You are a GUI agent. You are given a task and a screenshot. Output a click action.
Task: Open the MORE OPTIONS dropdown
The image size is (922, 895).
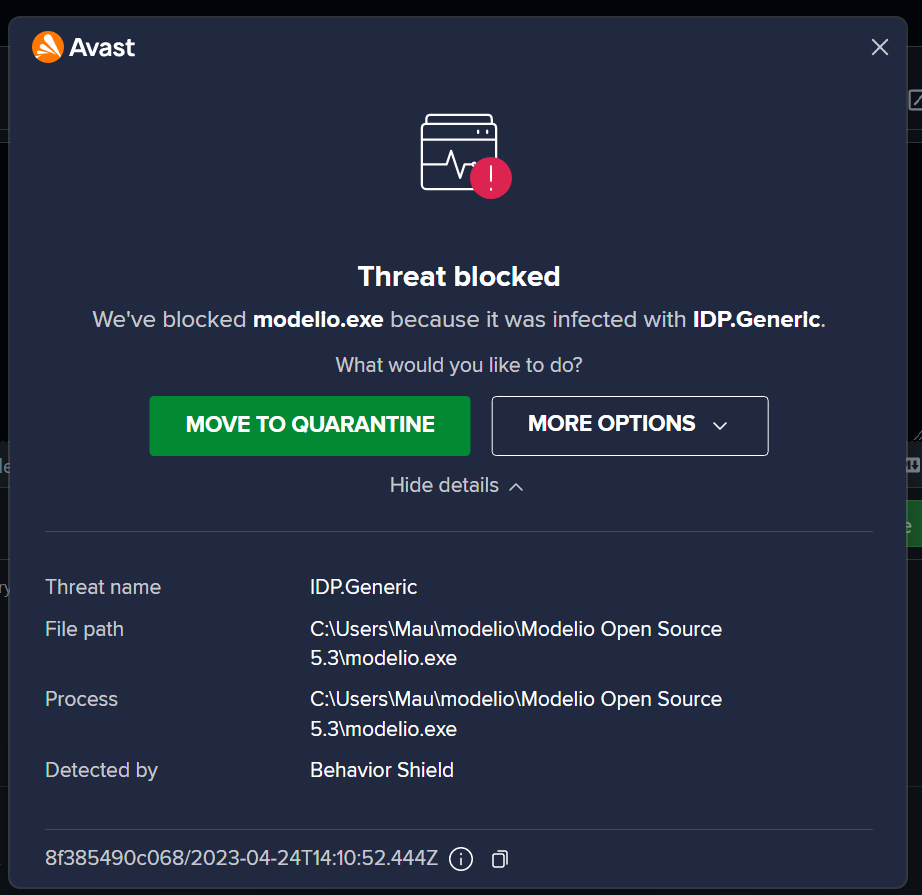click(629, 425)
